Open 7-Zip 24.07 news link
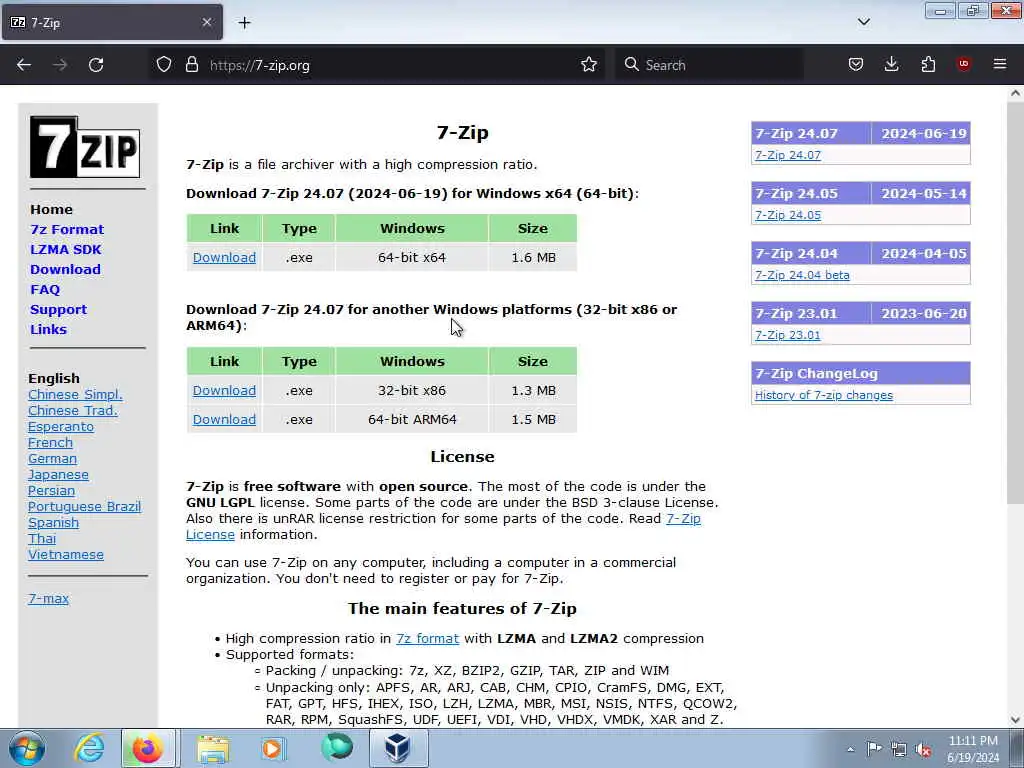This screenshot has height=768, width=1024. 788,155
